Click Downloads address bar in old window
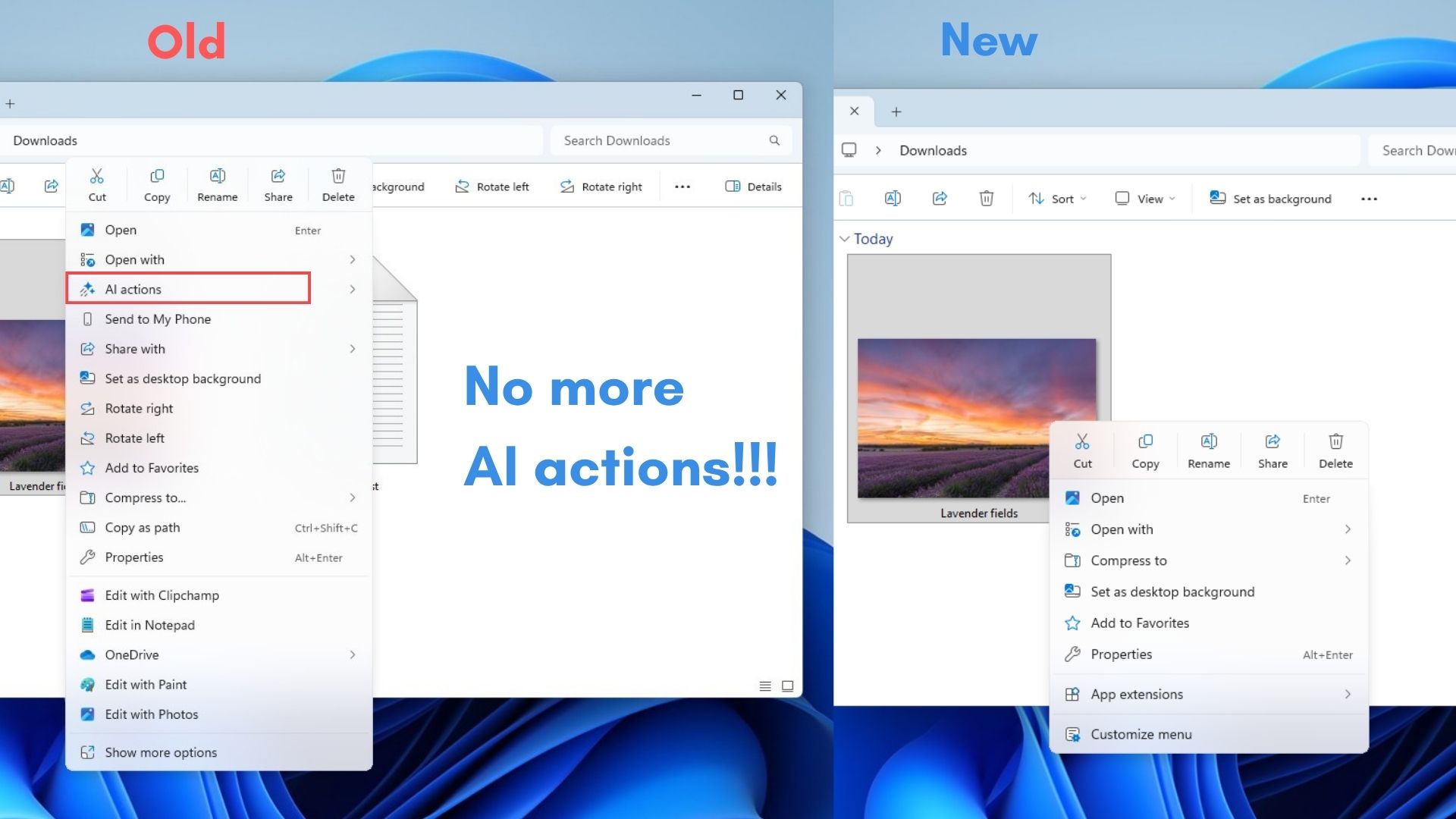Screen dimensions: 1456x819 click(x=271, y=140)
